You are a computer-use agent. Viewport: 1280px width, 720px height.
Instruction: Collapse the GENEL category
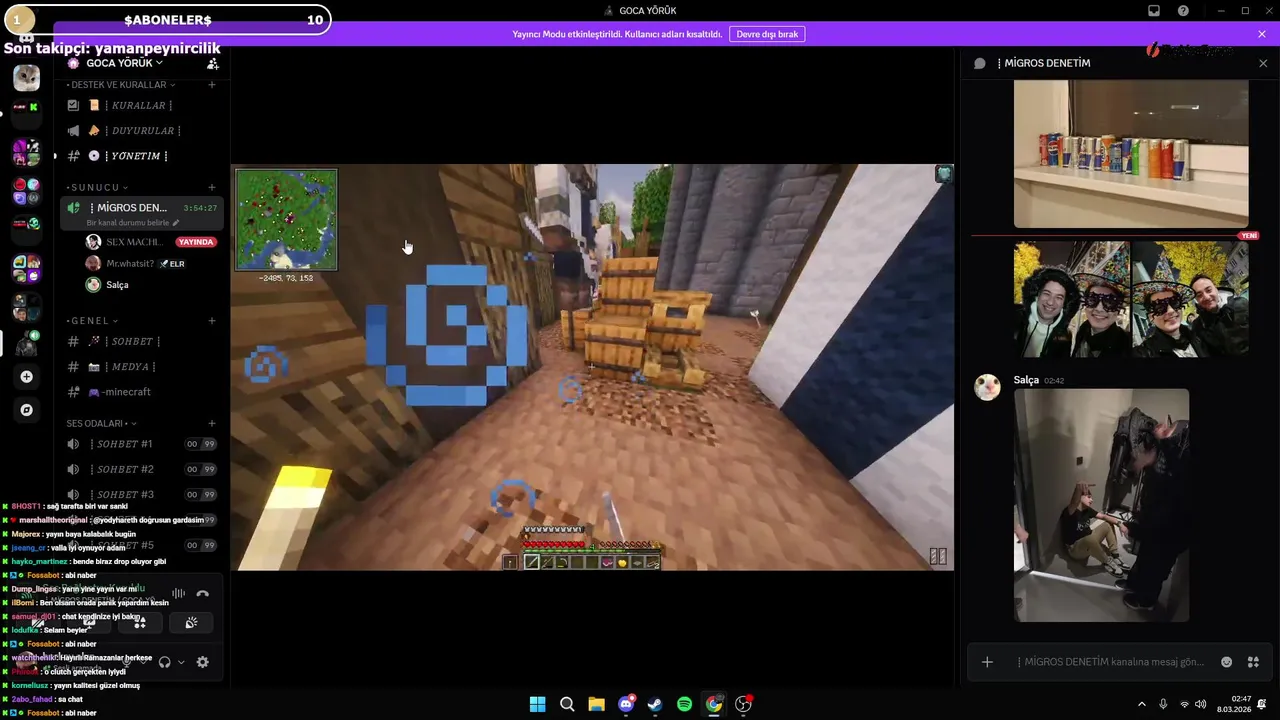pos(92,321)
